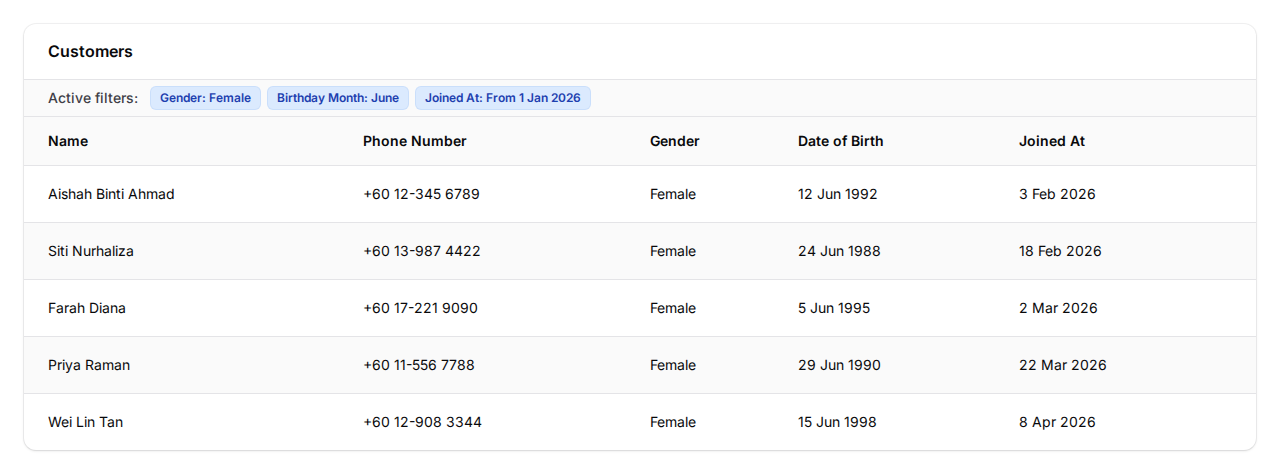The height and width of the screenshot is (474, 1280).
Task: Click the Gender: Female filter chip
Action: point(205,98)
